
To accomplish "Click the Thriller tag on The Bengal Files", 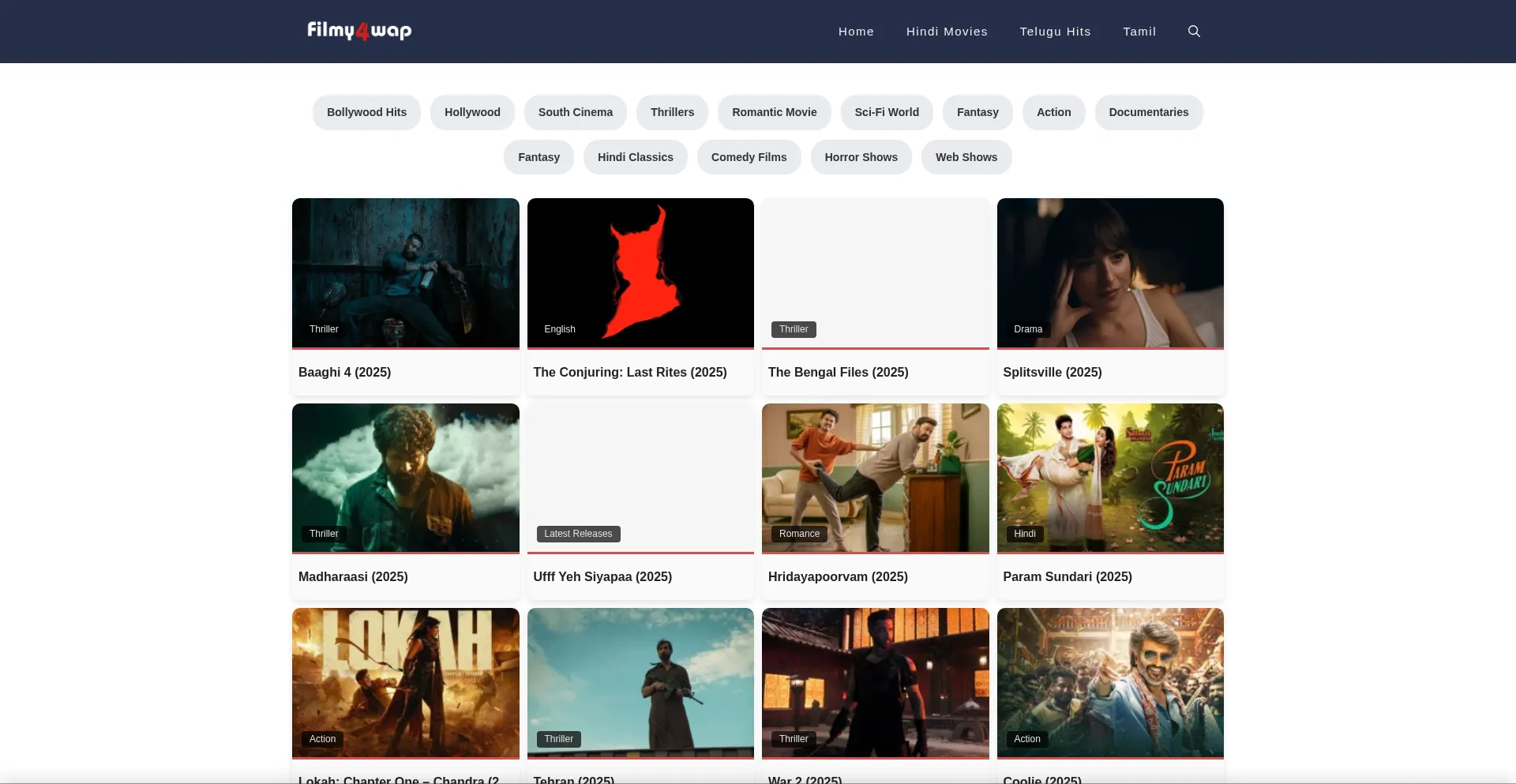I will point(794,329).
